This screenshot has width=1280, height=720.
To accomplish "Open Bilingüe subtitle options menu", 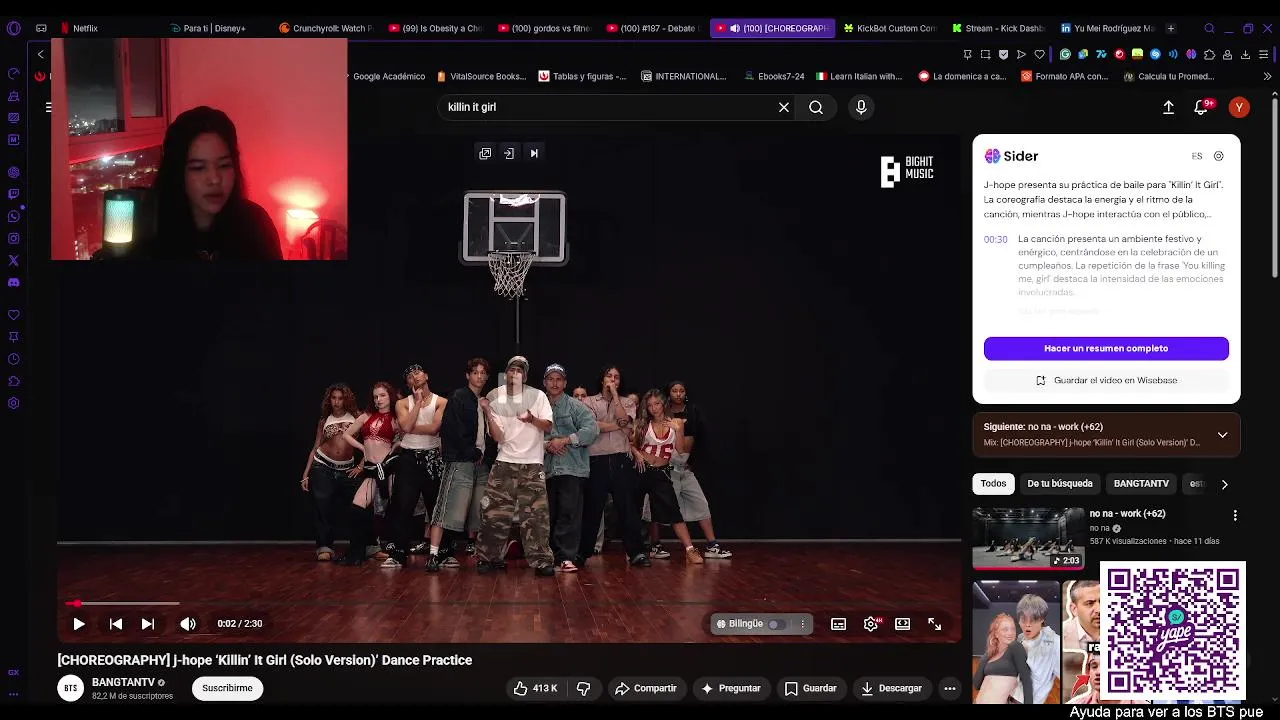I will pyautogui.click(x=802, y=624).
